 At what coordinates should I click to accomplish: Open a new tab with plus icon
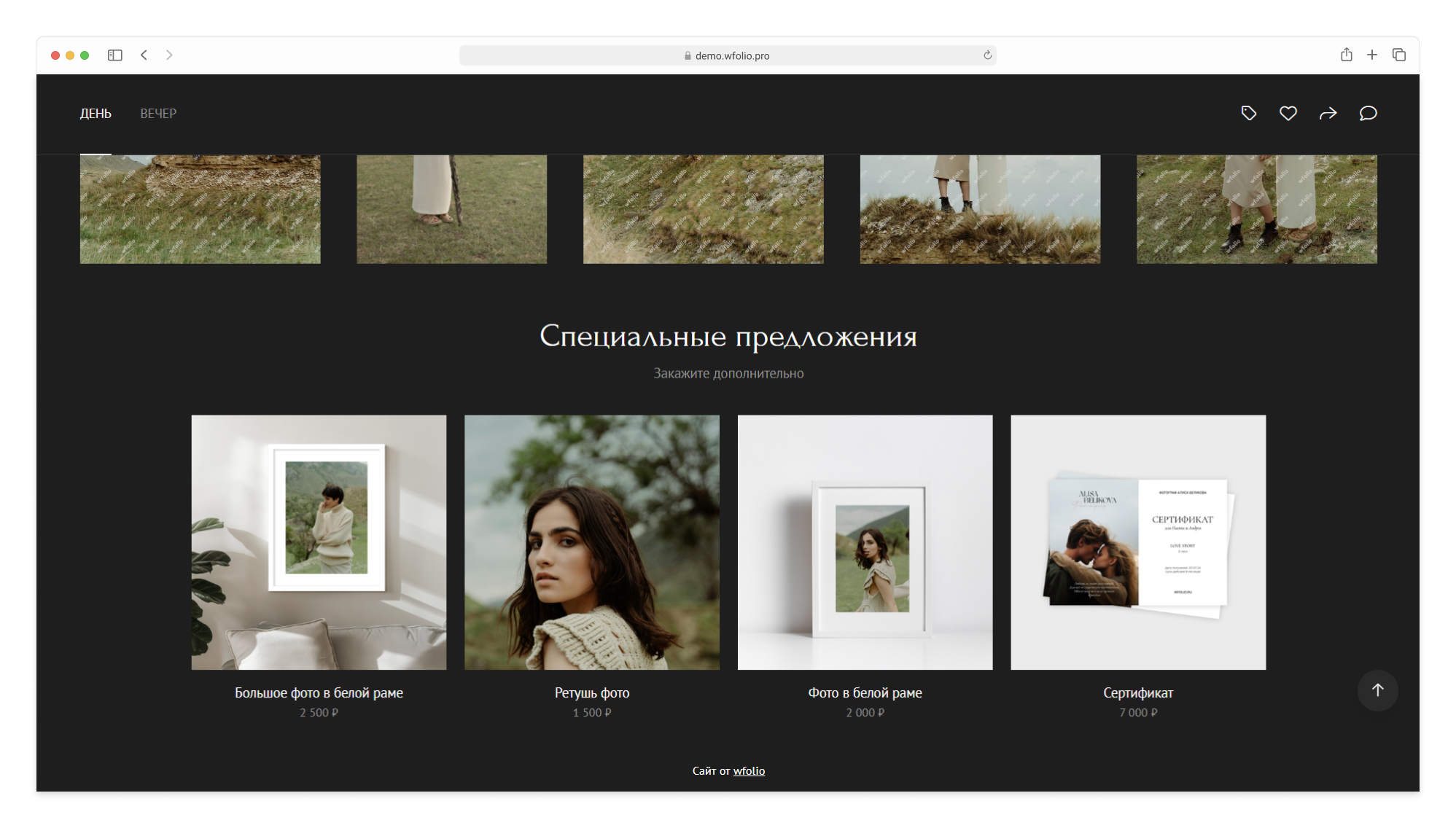coord(1371,55)
